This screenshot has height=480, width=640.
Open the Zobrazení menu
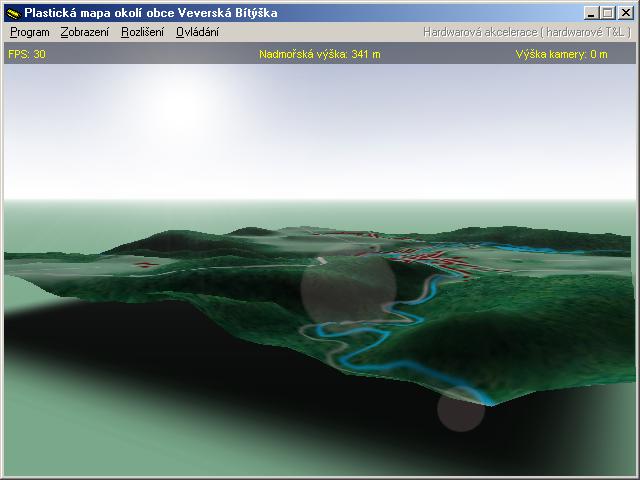click(85, 32)
